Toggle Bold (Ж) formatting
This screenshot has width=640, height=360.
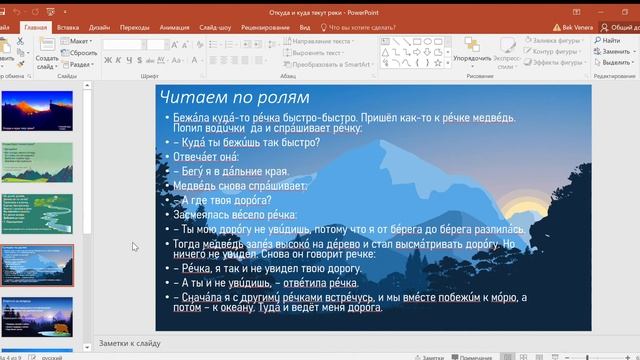click(x=108, y=60)
